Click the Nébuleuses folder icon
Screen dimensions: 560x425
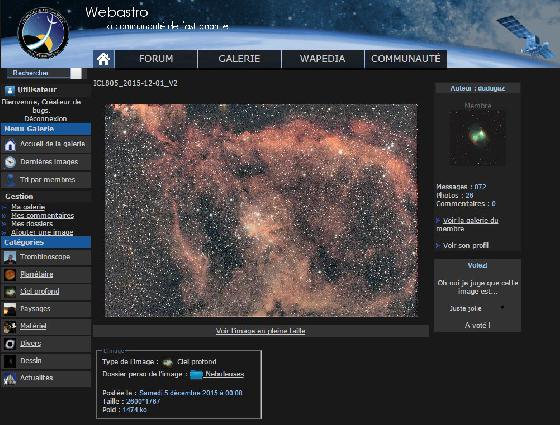click(196, 375)
